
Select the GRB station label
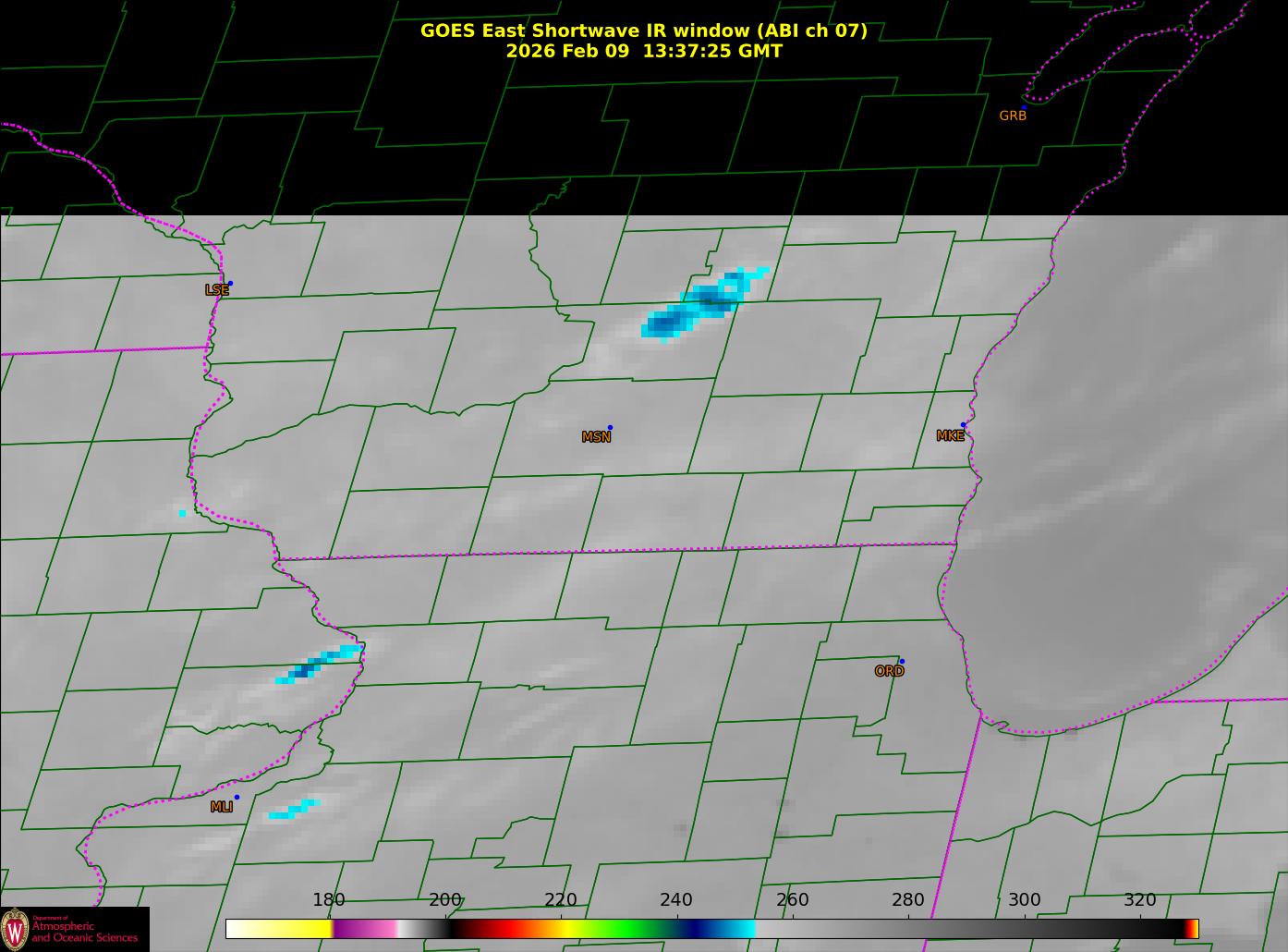pos(1013,116)
